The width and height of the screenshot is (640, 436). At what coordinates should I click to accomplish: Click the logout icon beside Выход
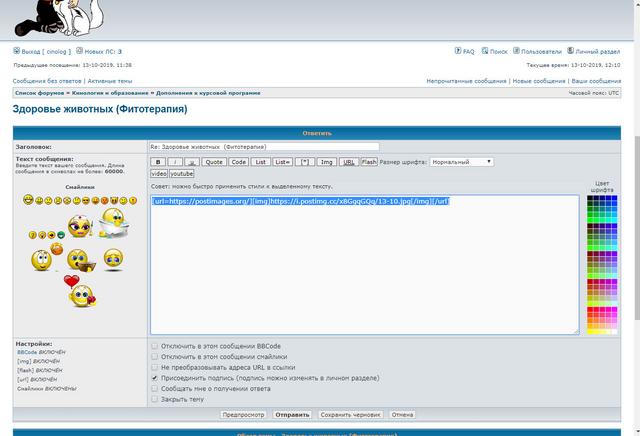coord(16,51)
